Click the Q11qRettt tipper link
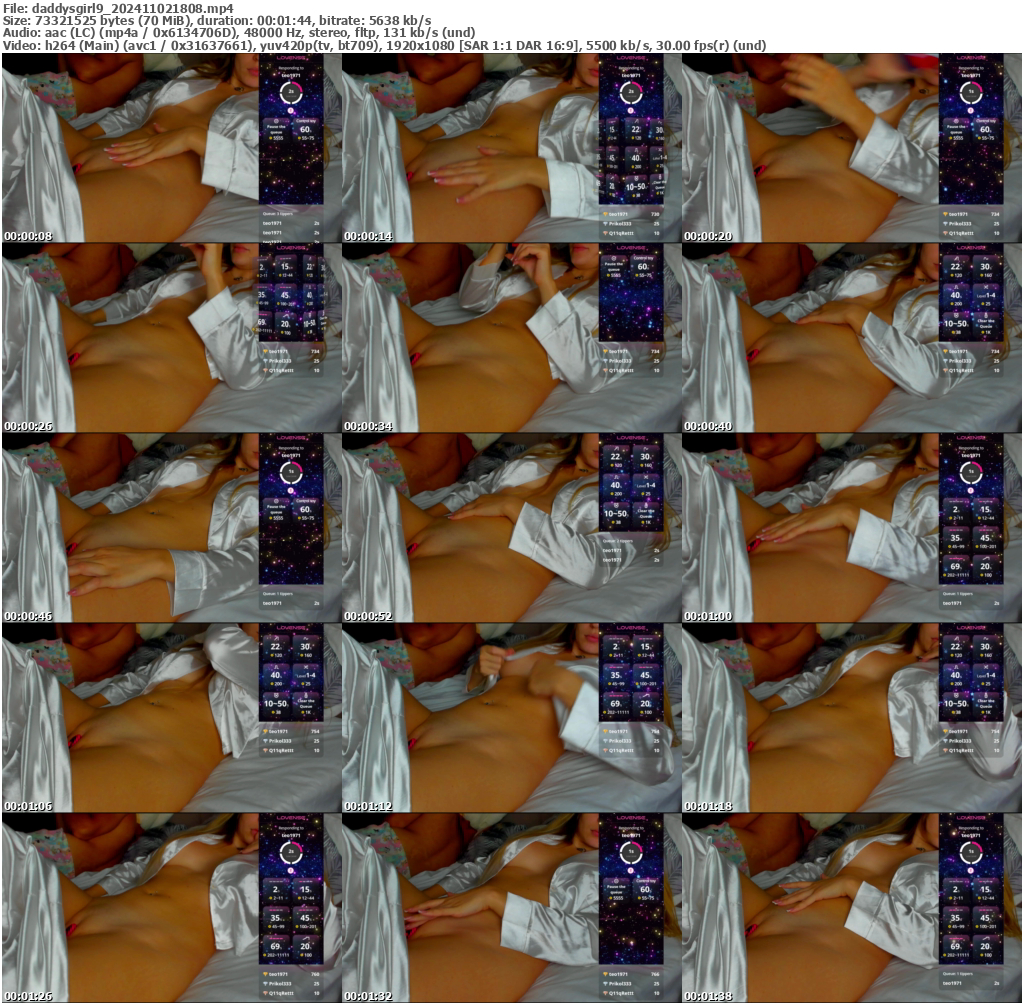 coord(623,232)
